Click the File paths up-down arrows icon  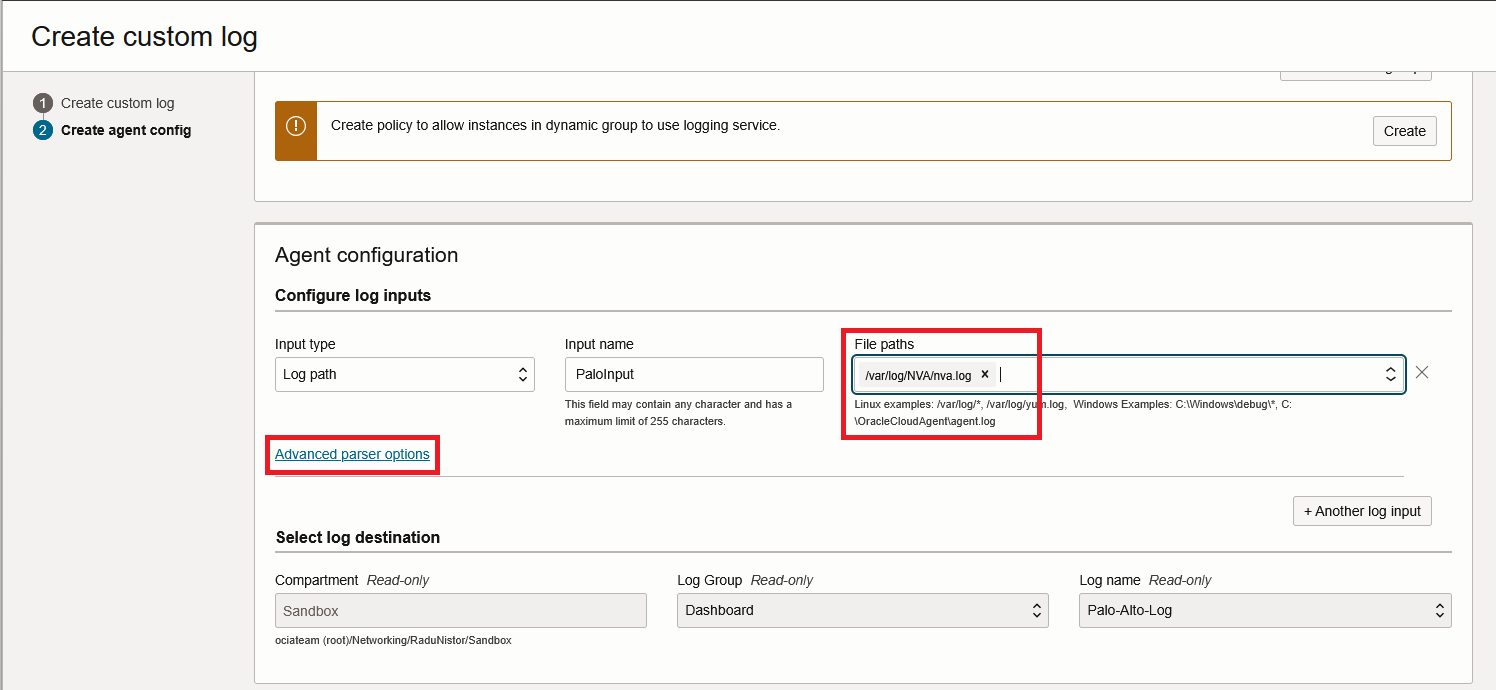pyautogui.click(x=1390, y=374)
